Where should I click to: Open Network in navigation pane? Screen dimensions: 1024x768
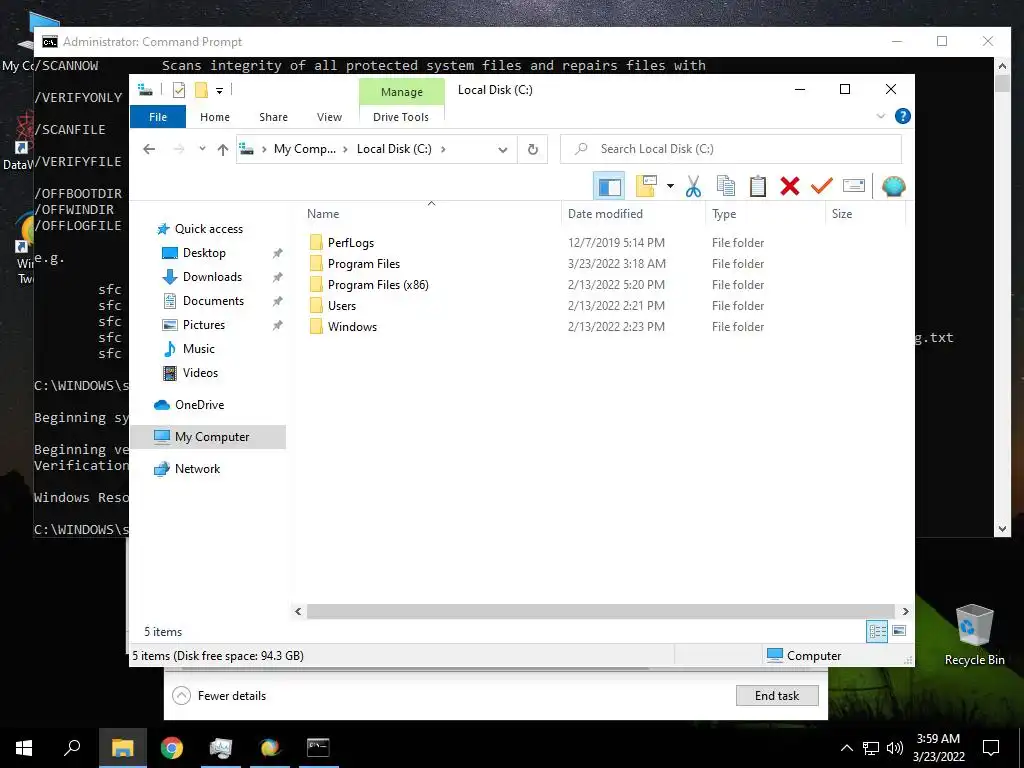(x=197, y=469)
